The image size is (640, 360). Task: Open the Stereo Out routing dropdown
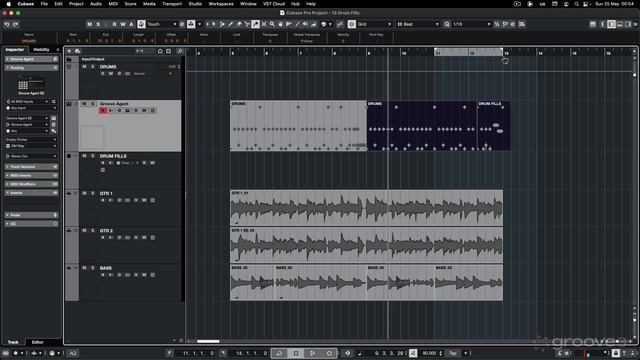click(31, 156)
